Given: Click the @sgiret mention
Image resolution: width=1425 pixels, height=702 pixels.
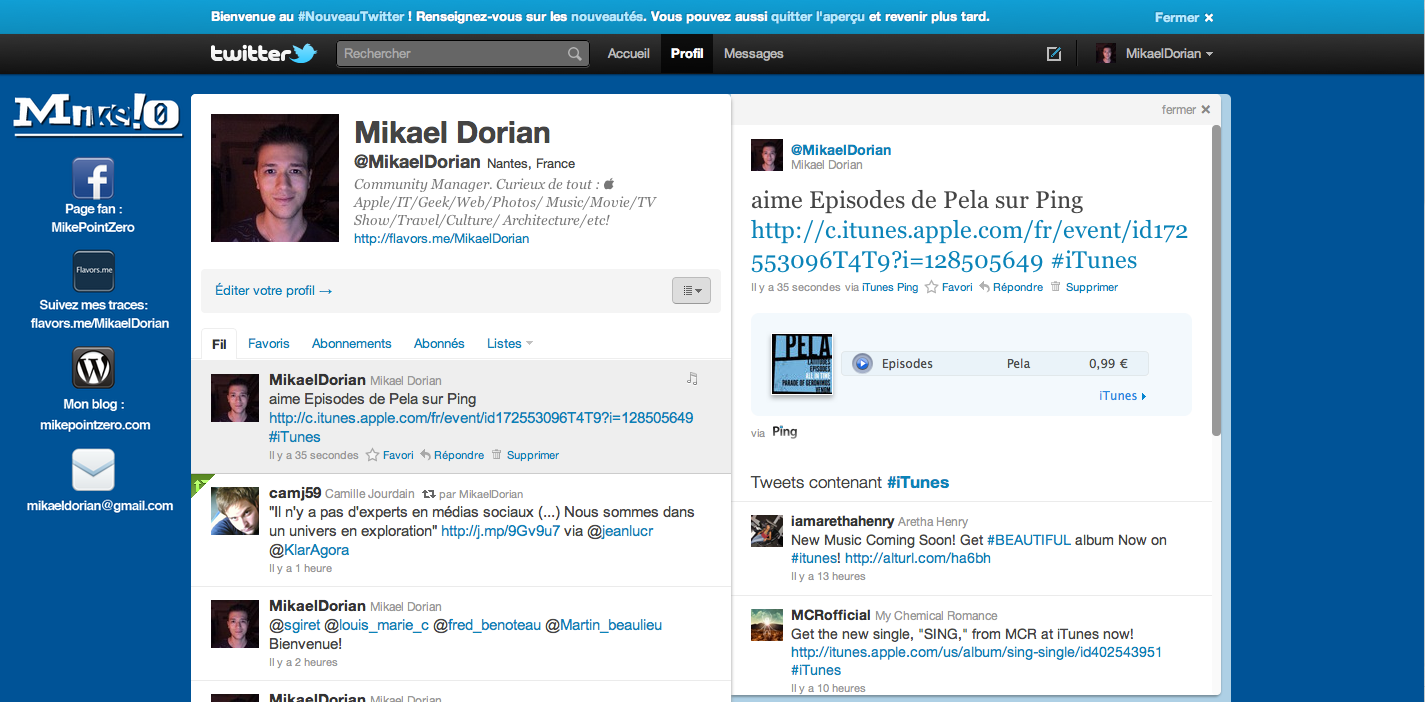Looking at the screenshot, I should (295, 625).
